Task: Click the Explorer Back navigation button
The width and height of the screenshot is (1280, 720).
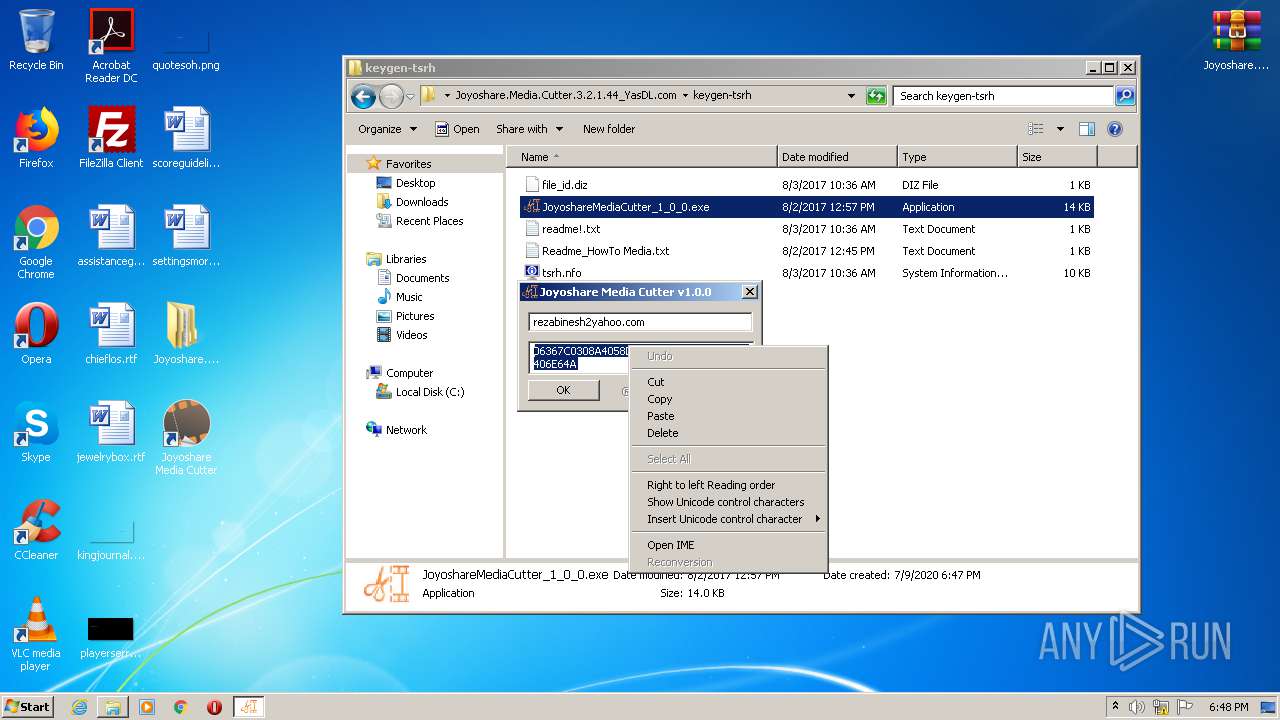Action: 363,96
